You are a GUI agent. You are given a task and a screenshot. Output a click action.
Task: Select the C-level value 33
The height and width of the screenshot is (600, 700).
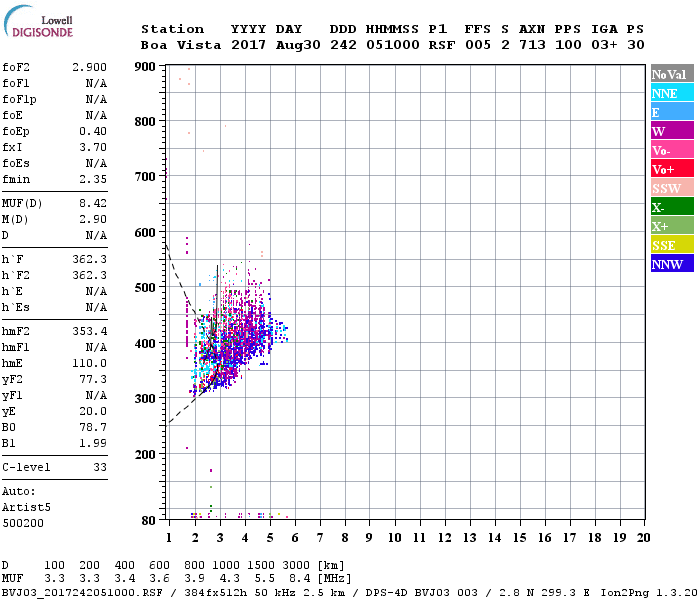(100, 467)
